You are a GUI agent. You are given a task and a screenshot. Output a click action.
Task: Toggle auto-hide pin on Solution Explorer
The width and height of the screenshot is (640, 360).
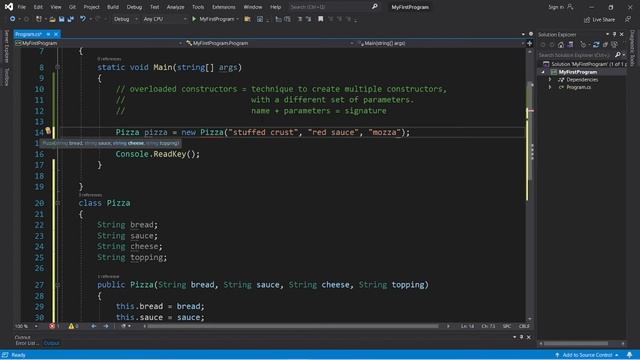[x=614, y=34]
